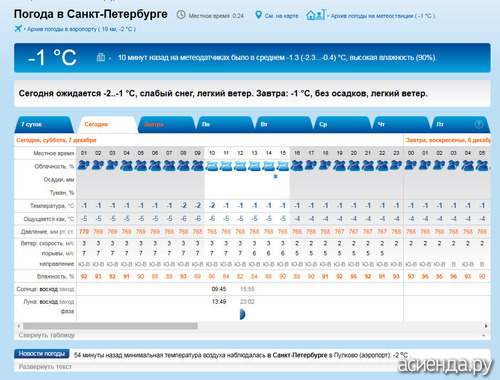Image resolution: width=500 pixels, height=380 pixels.
Task: Click the horizontal scrollbar thumb
Action: [110, 326]
